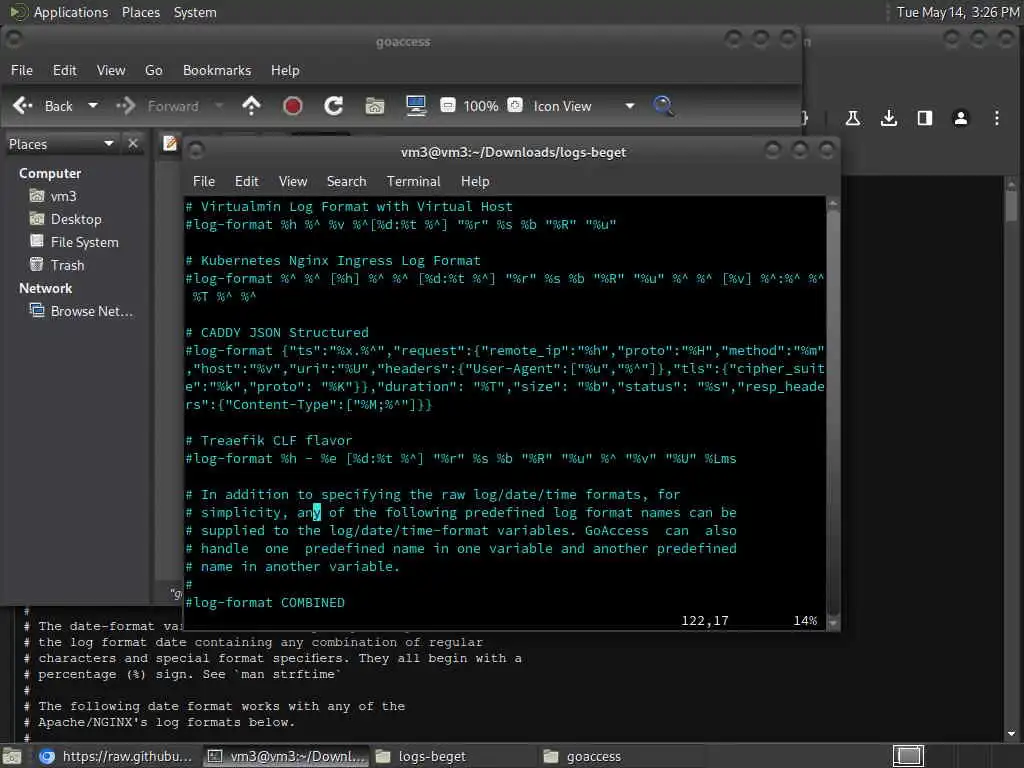Screen dimensions: 1024x768
Task: Open the file manager File menu
Action: (x=22, y=70)
